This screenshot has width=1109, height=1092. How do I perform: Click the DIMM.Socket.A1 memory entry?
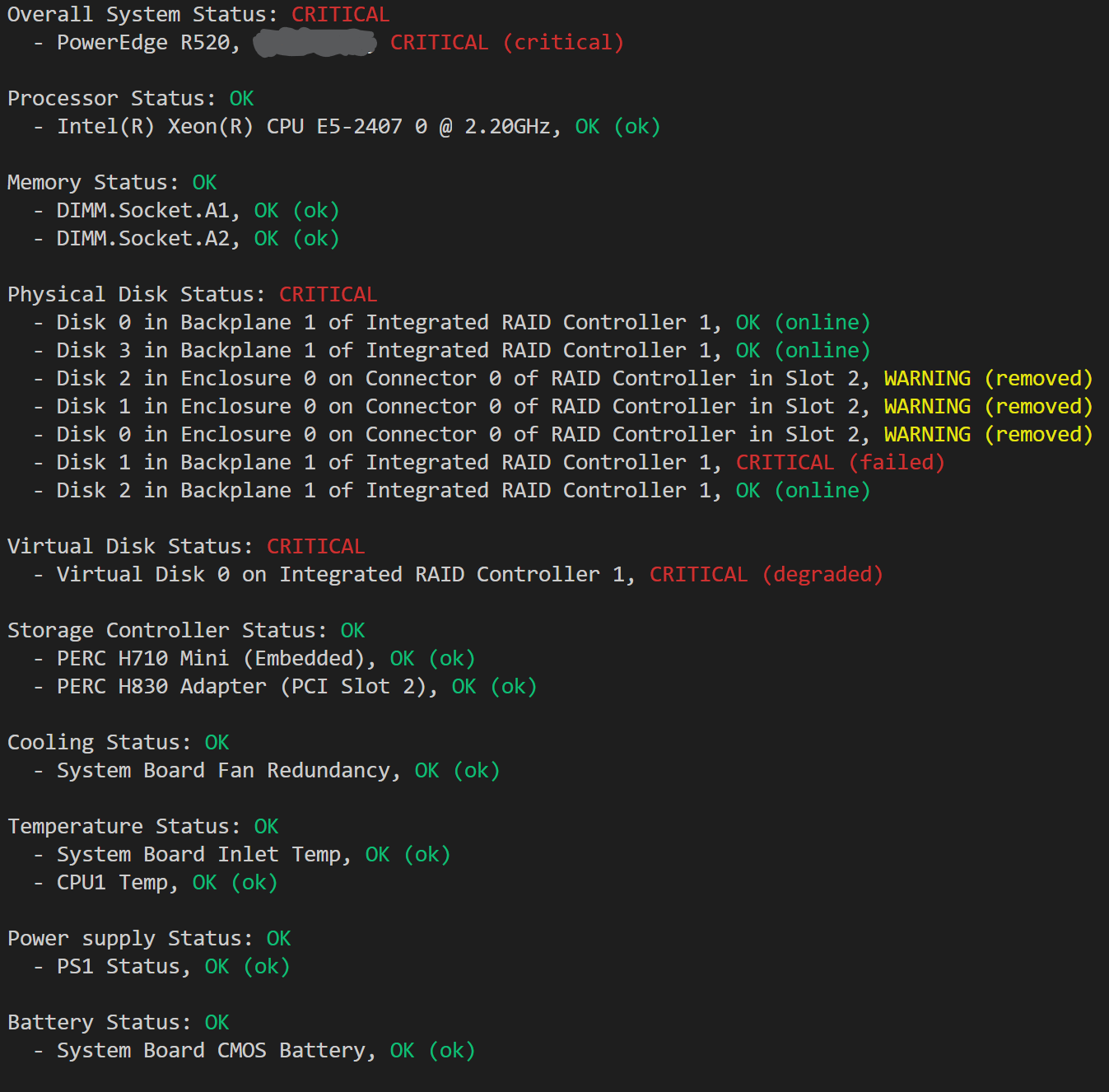198,211
